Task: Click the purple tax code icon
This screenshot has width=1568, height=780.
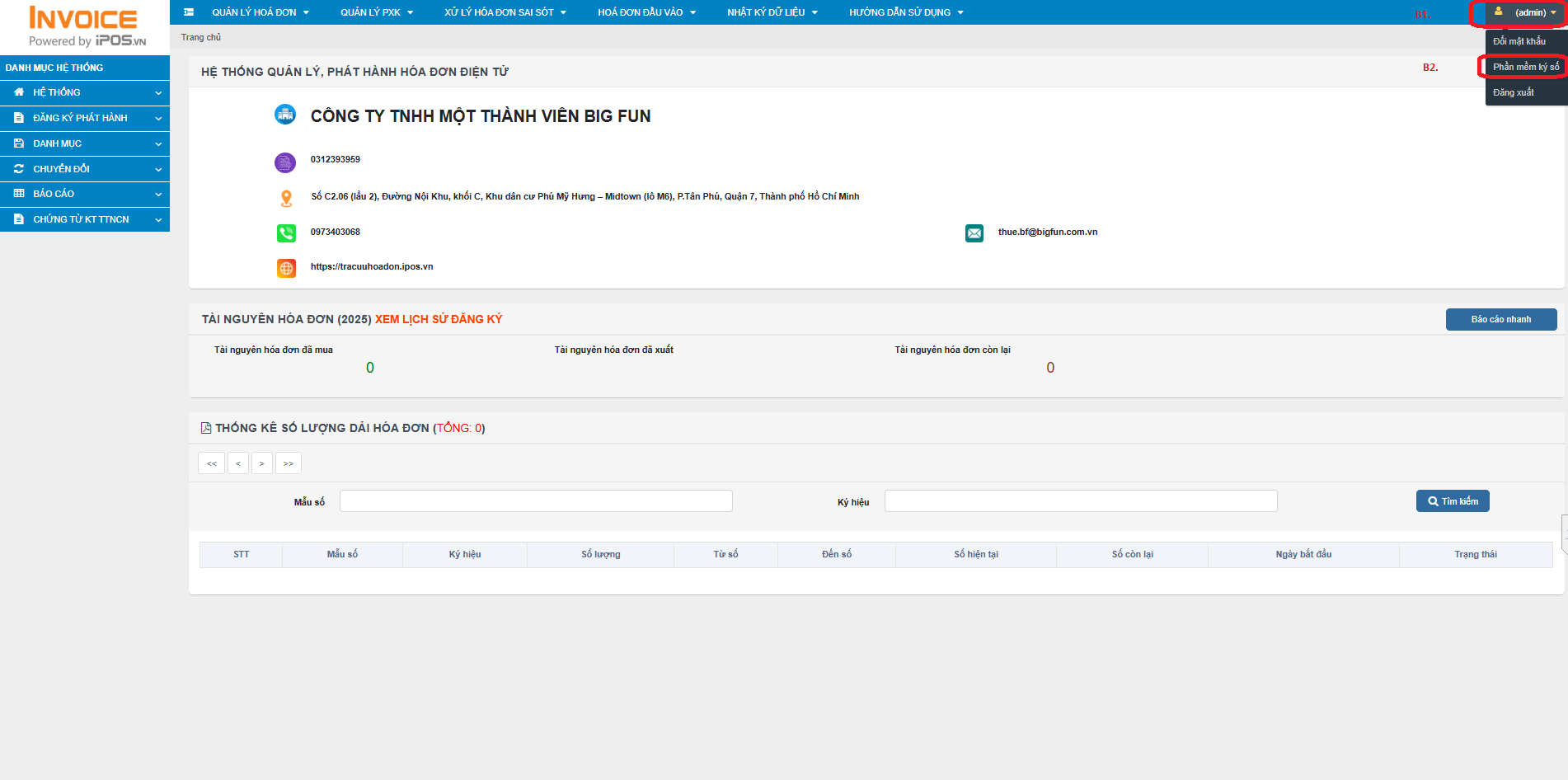Action: 284,162
